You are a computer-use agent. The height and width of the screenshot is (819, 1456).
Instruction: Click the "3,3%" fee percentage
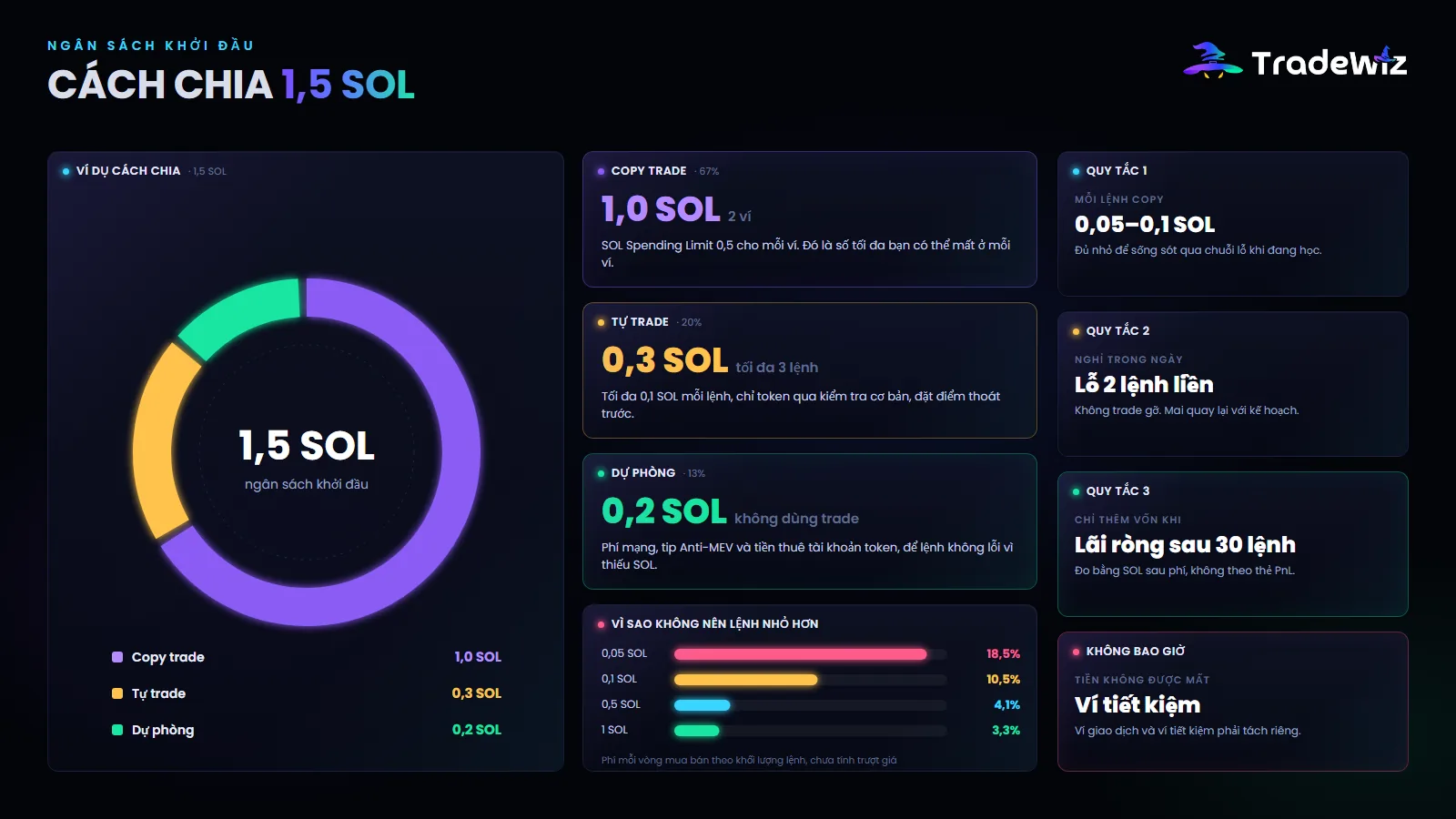click(1006, 730)
